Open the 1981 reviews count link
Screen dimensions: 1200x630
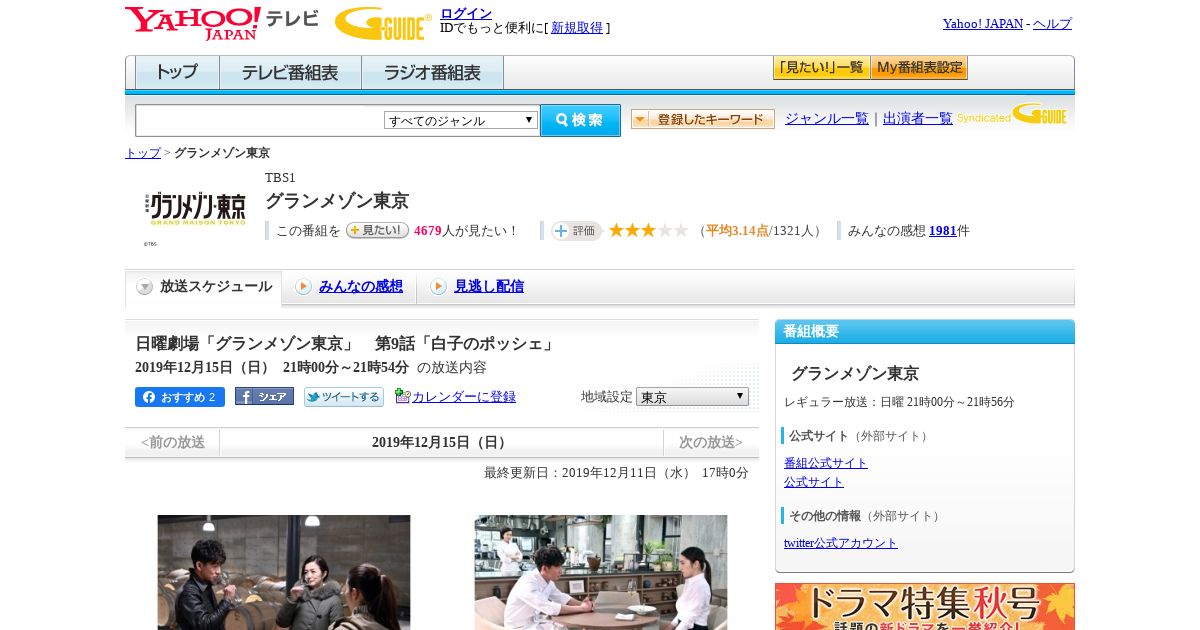[x=943, y=231]
